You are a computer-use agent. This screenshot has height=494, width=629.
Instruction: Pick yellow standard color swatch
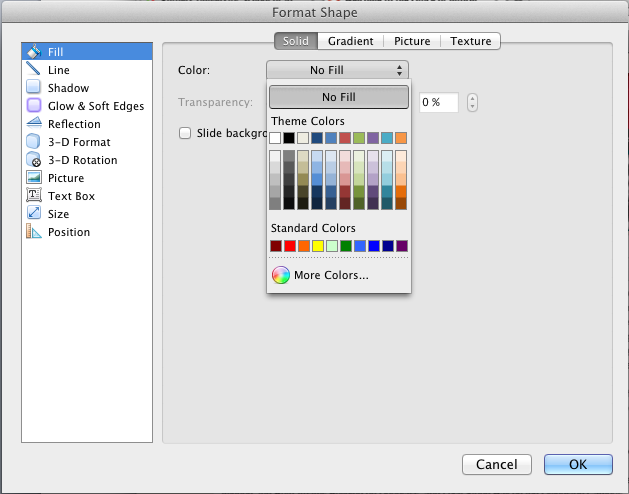click(x=318, y=246)
